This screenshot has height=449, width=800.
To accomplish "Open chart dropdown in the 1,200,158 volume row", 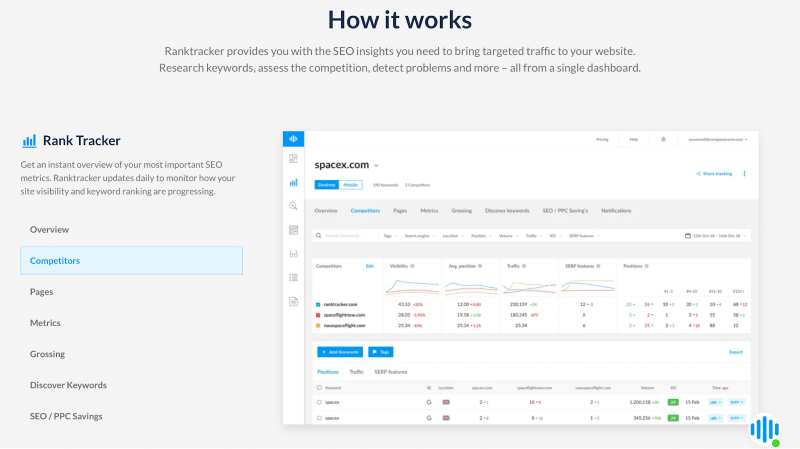I will coord(715,402).
